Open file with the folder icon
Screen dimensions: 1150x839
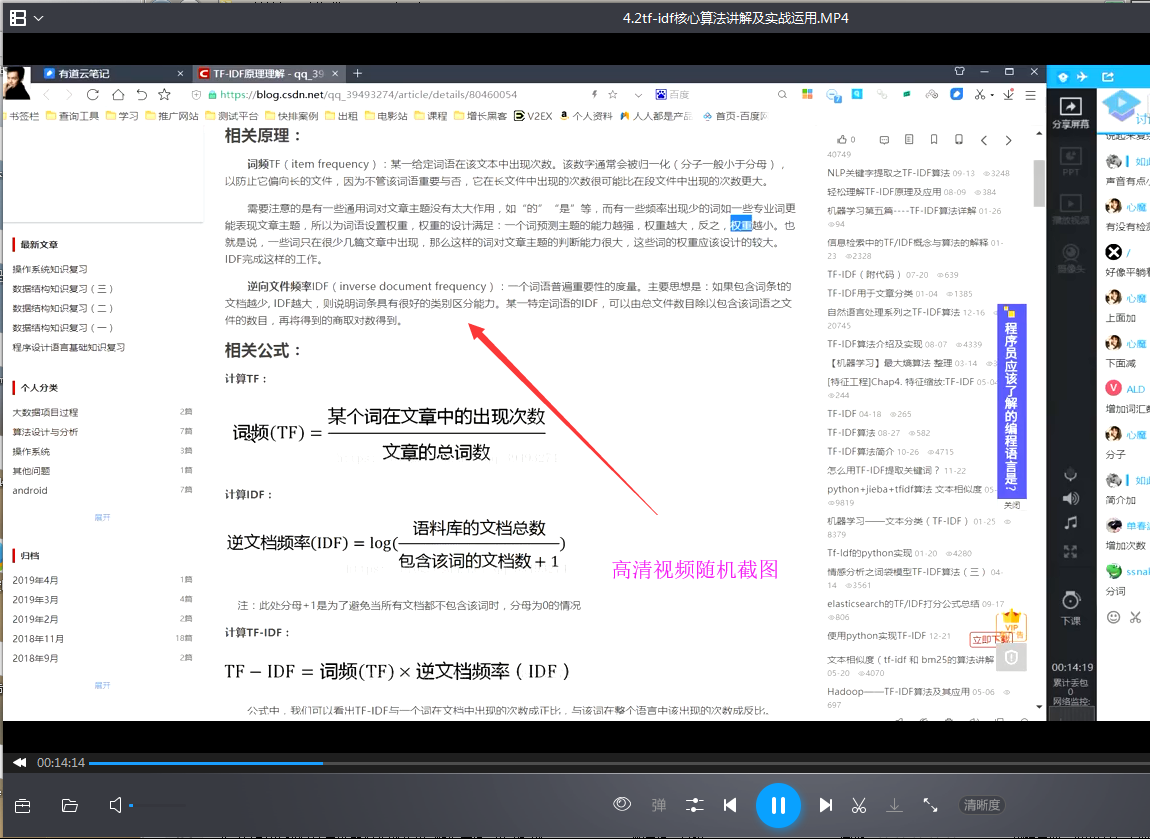click(x=70, y=806)
